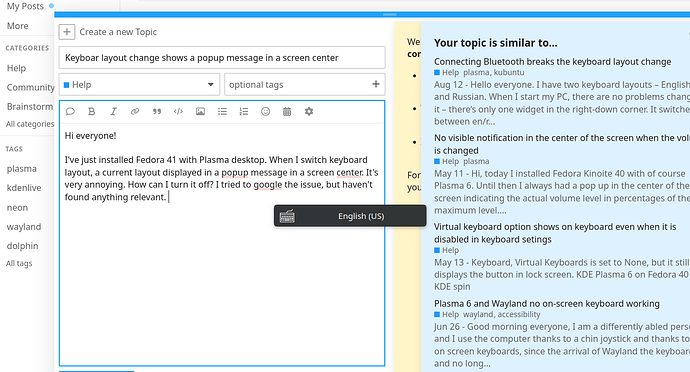This screenshot has height=372, width=690.
Task: Start a bulleted list in the editor
Action: 222,111
